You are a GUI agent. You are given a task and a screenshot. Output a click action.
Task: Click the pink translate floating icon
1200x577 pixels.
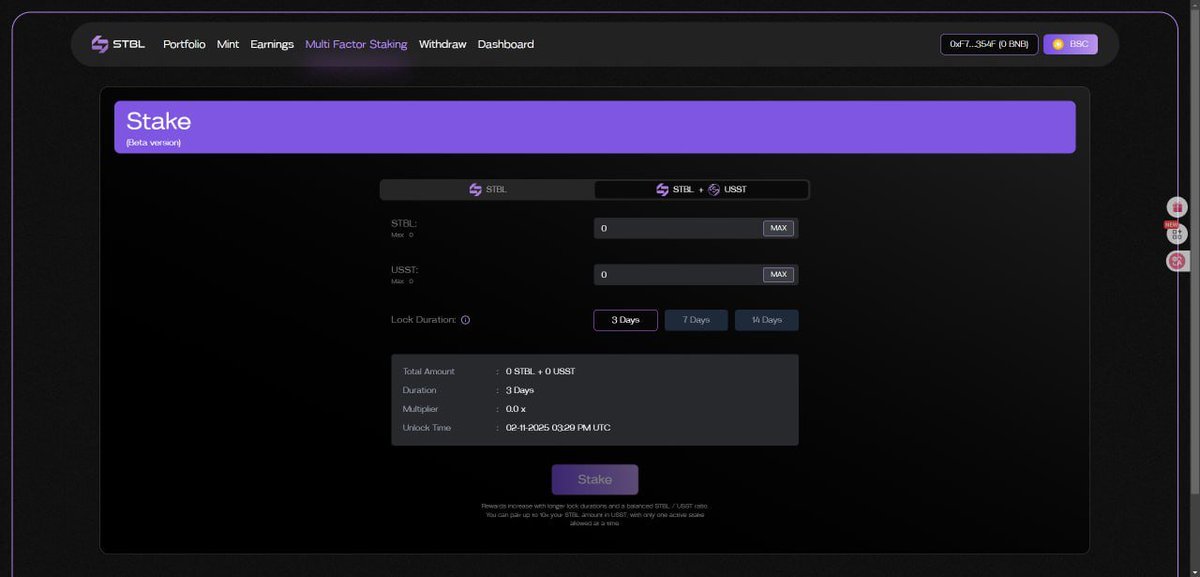(1177, 261)
